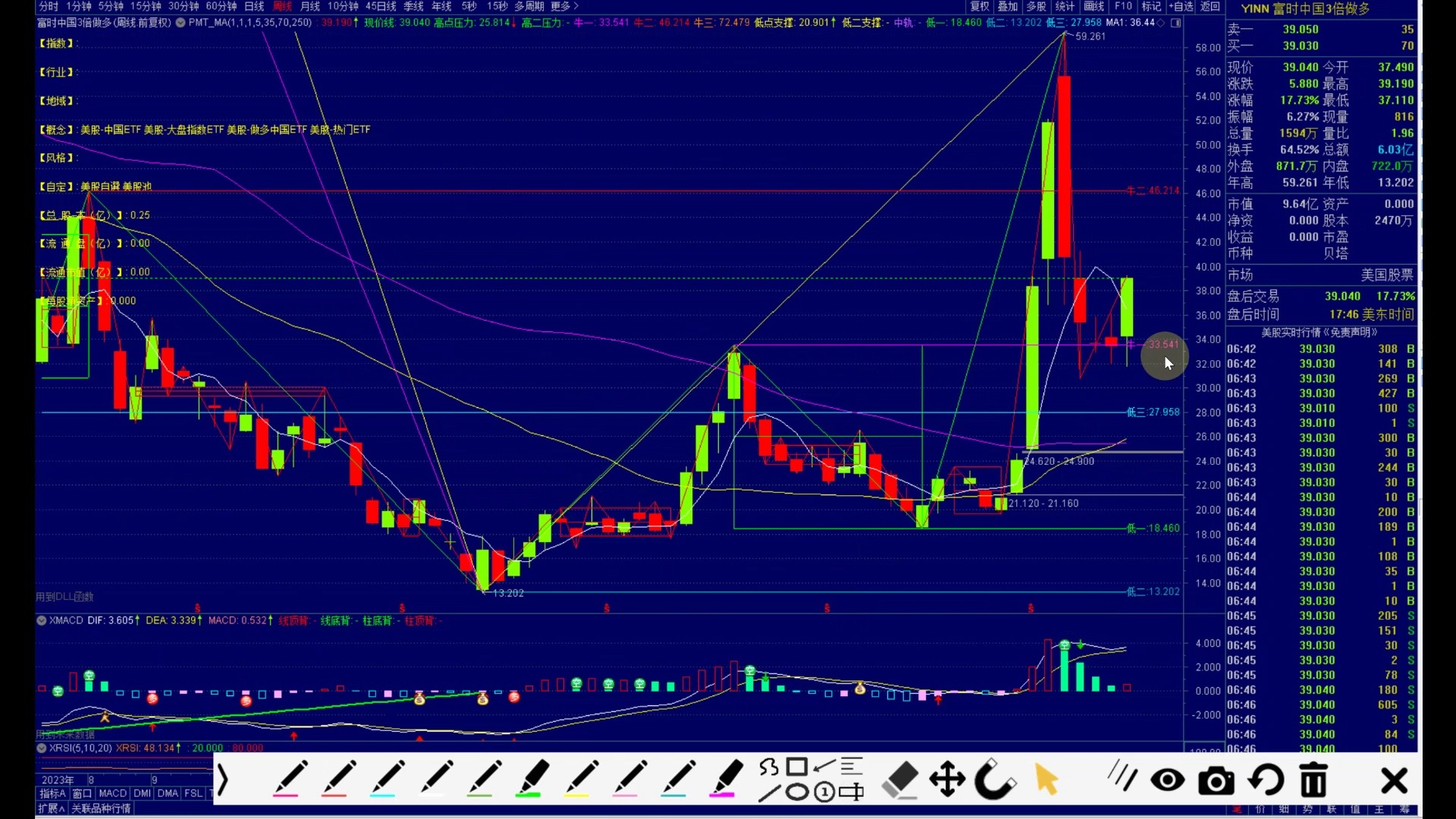Image resolution: width=1456 pixels, height=819 pixels.
Task: Select the white-underlined pen tool
Action: click(435, 779)
